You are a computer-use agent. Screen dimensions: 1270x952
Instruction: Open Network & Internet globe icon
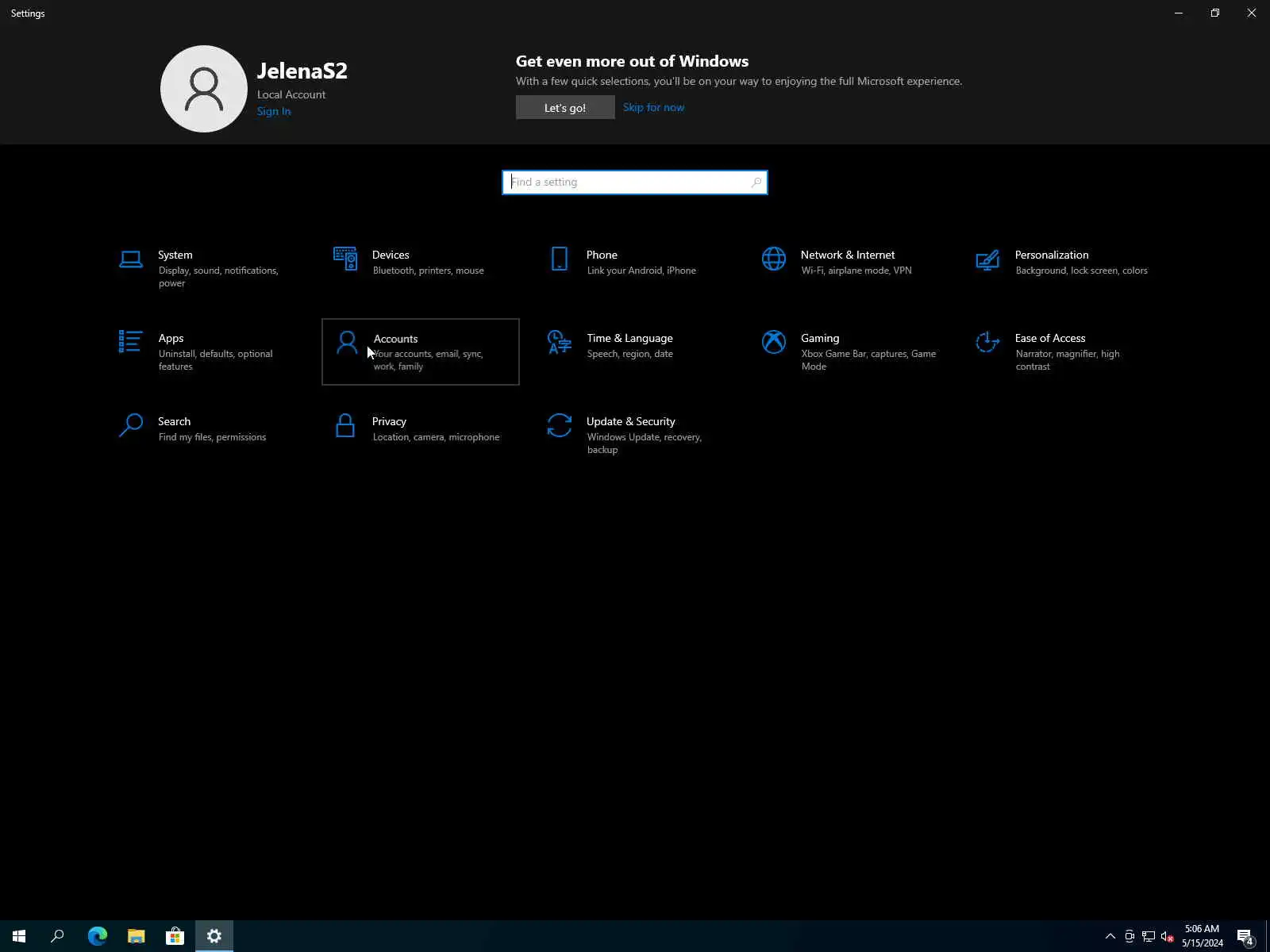[774, 259]
